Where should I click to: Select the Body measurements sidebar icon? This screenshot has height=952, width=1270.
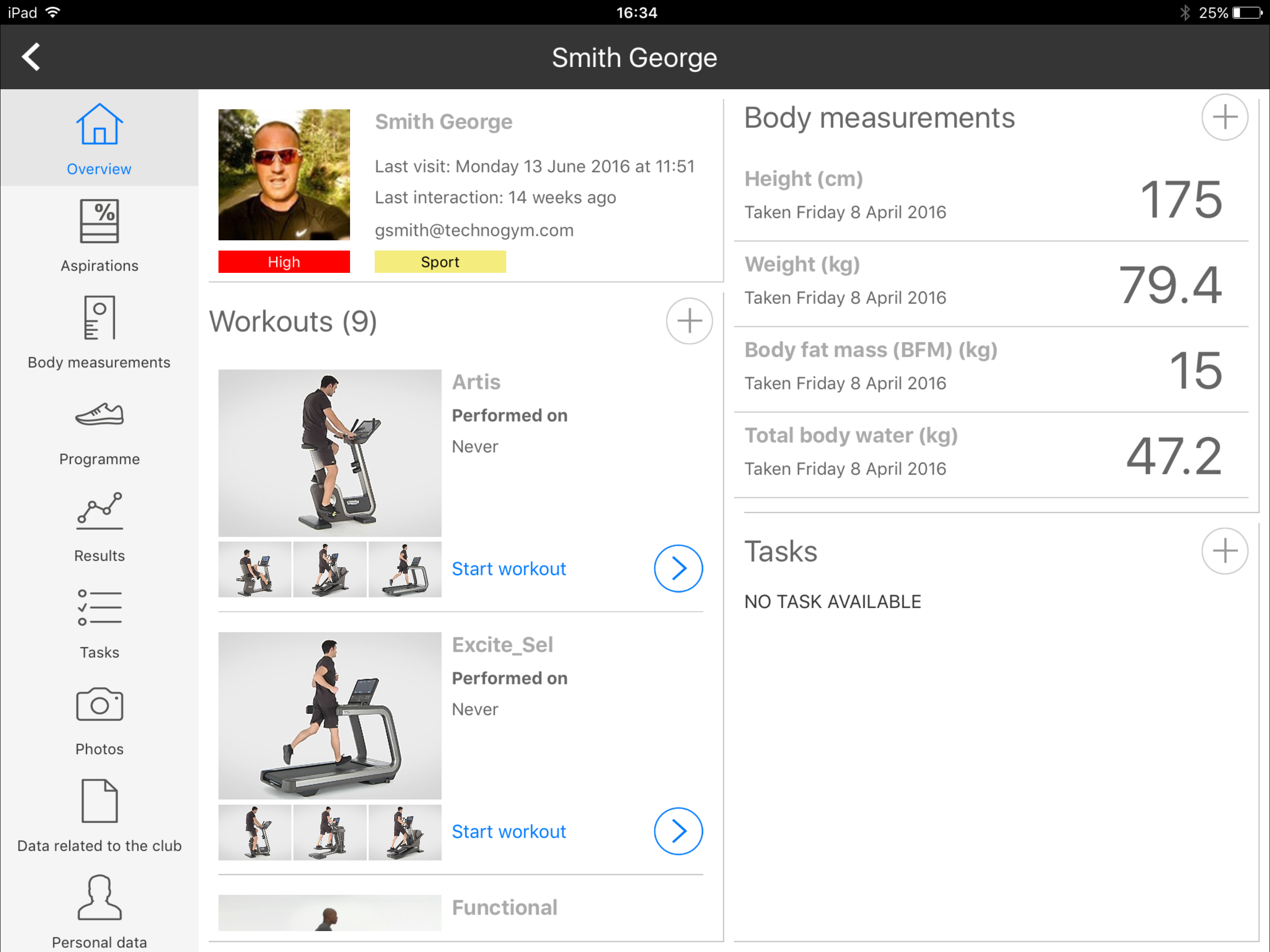[x=99, y=331]
